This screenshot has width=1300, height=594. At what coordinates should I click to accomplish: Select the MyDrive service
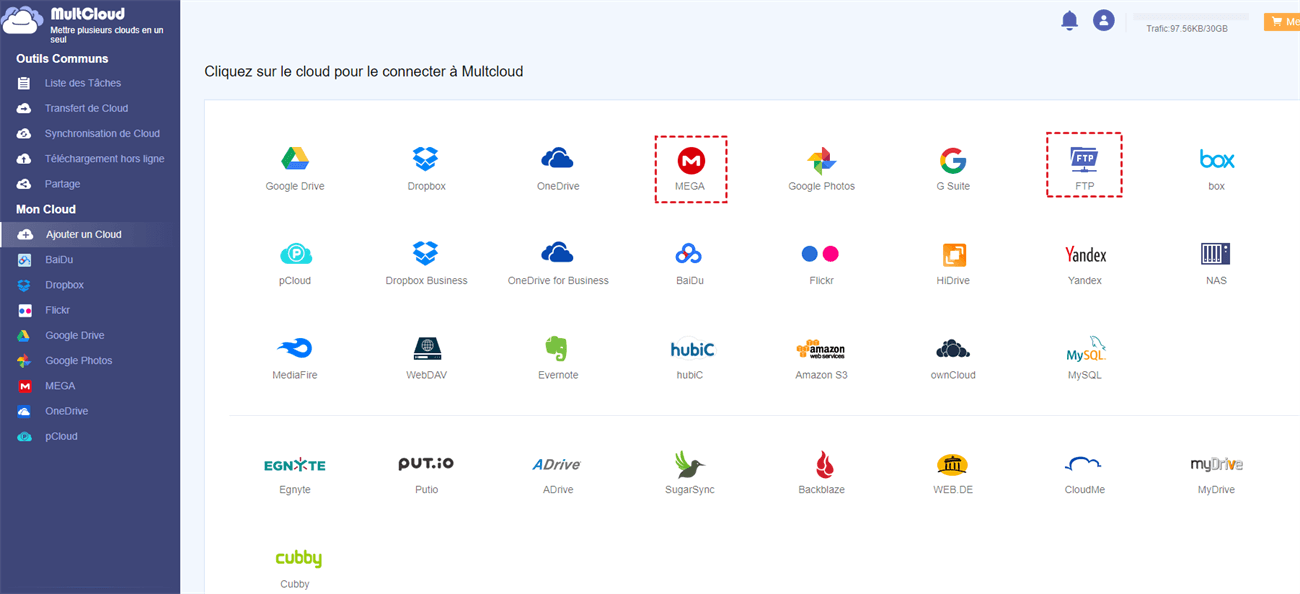1216,465
